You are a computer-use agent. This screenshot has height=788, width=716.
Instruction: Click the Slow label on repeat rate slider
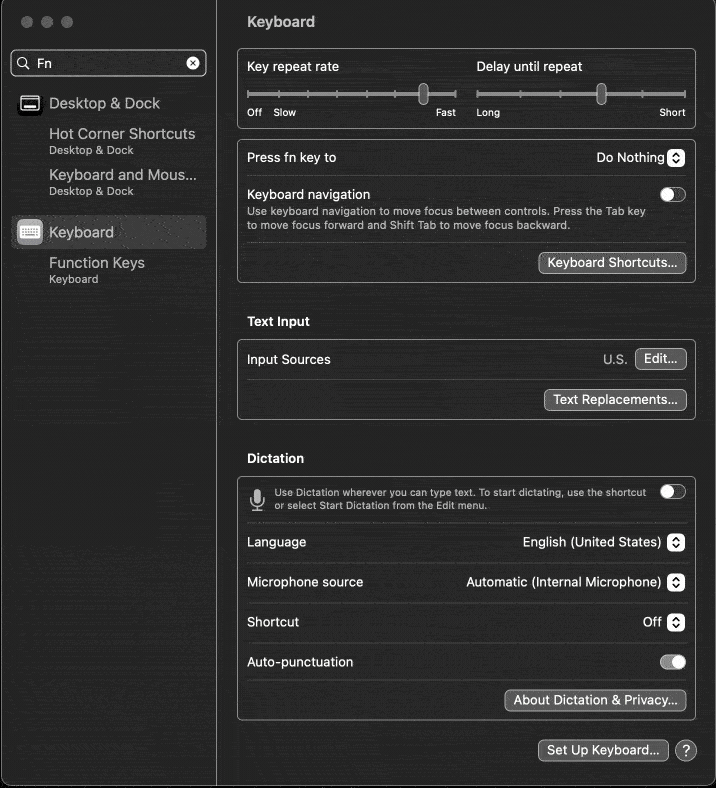(284, 113)
